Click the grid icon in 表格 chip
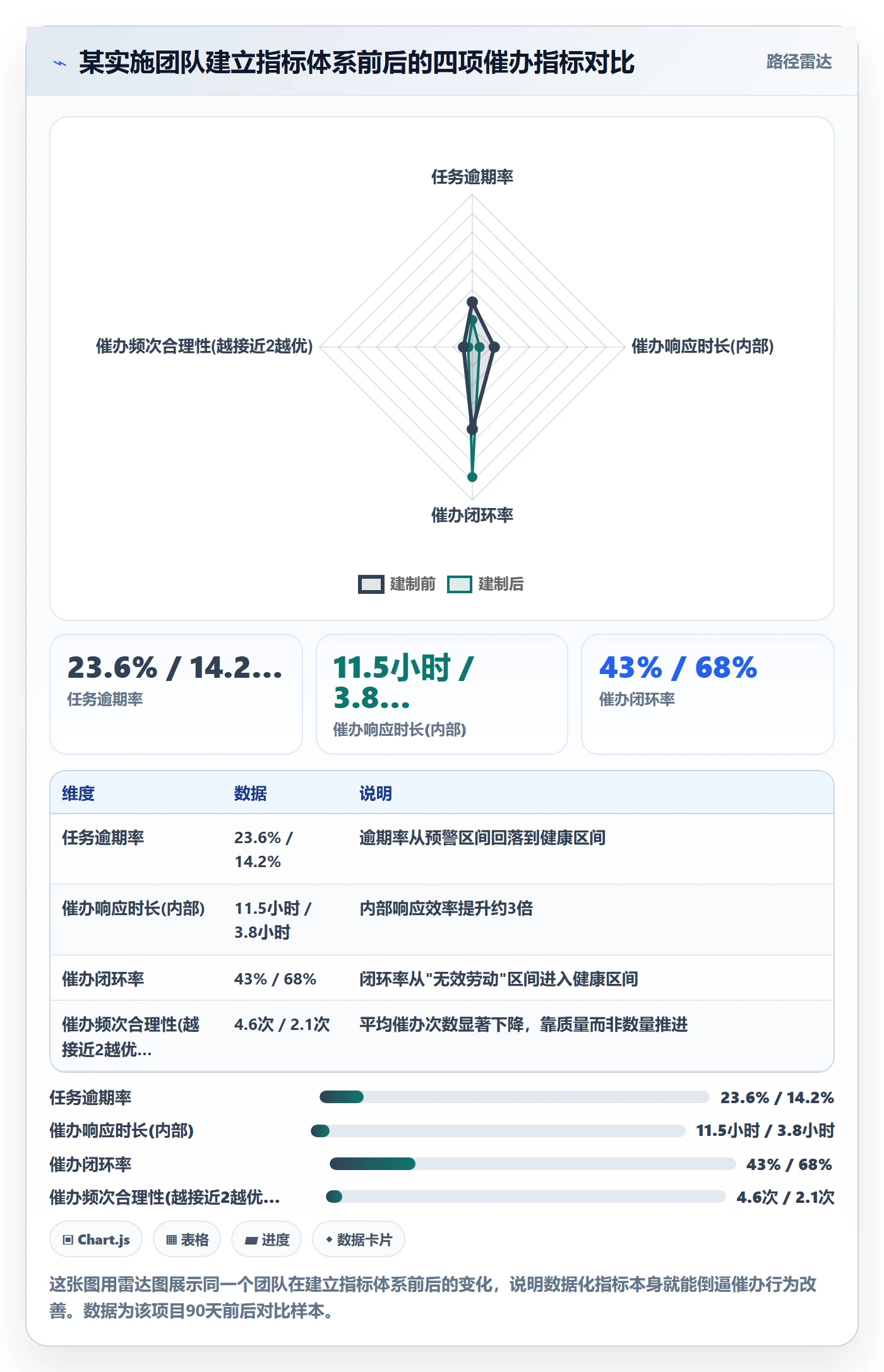 [x=171, y=1240]
